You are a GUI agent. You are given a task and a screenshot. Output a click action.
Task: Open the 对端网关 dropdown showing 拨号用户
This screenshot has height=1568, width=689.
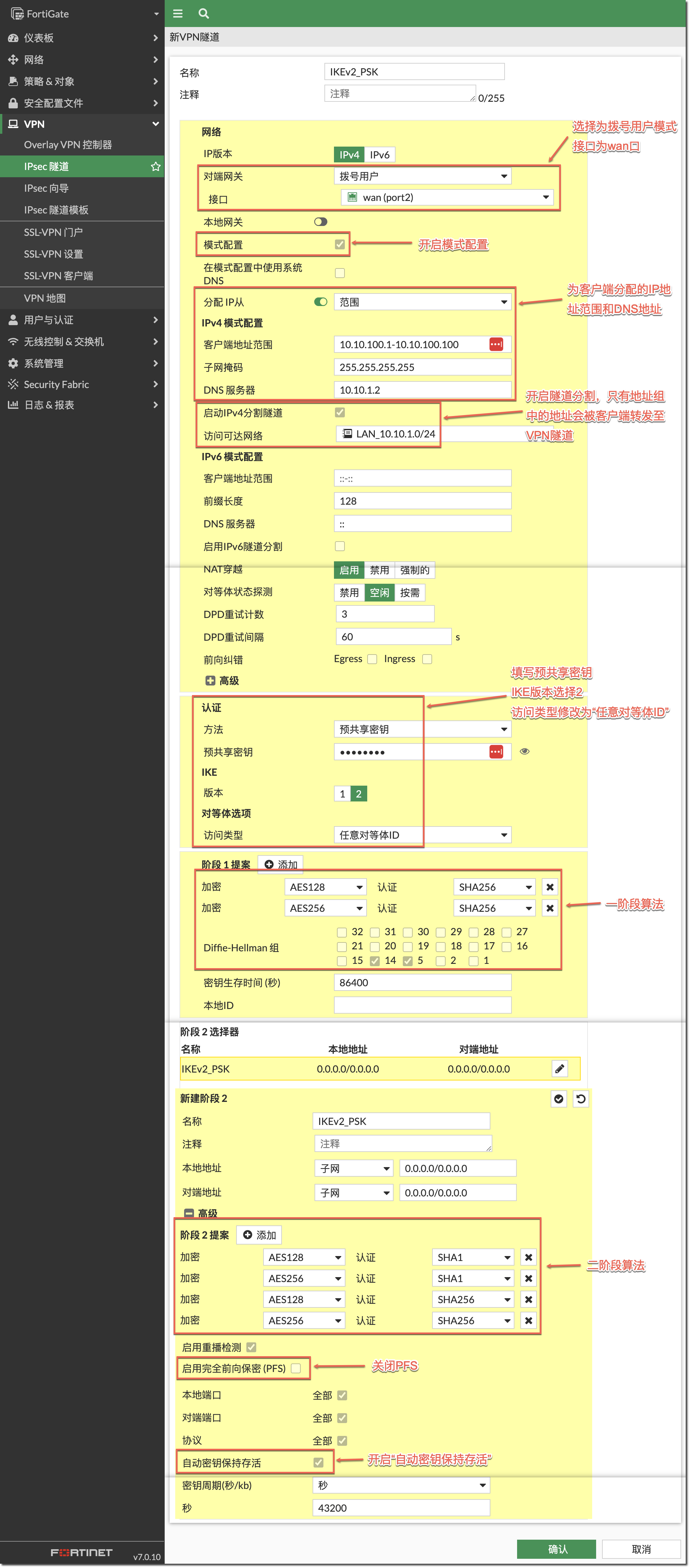(423, 177)
